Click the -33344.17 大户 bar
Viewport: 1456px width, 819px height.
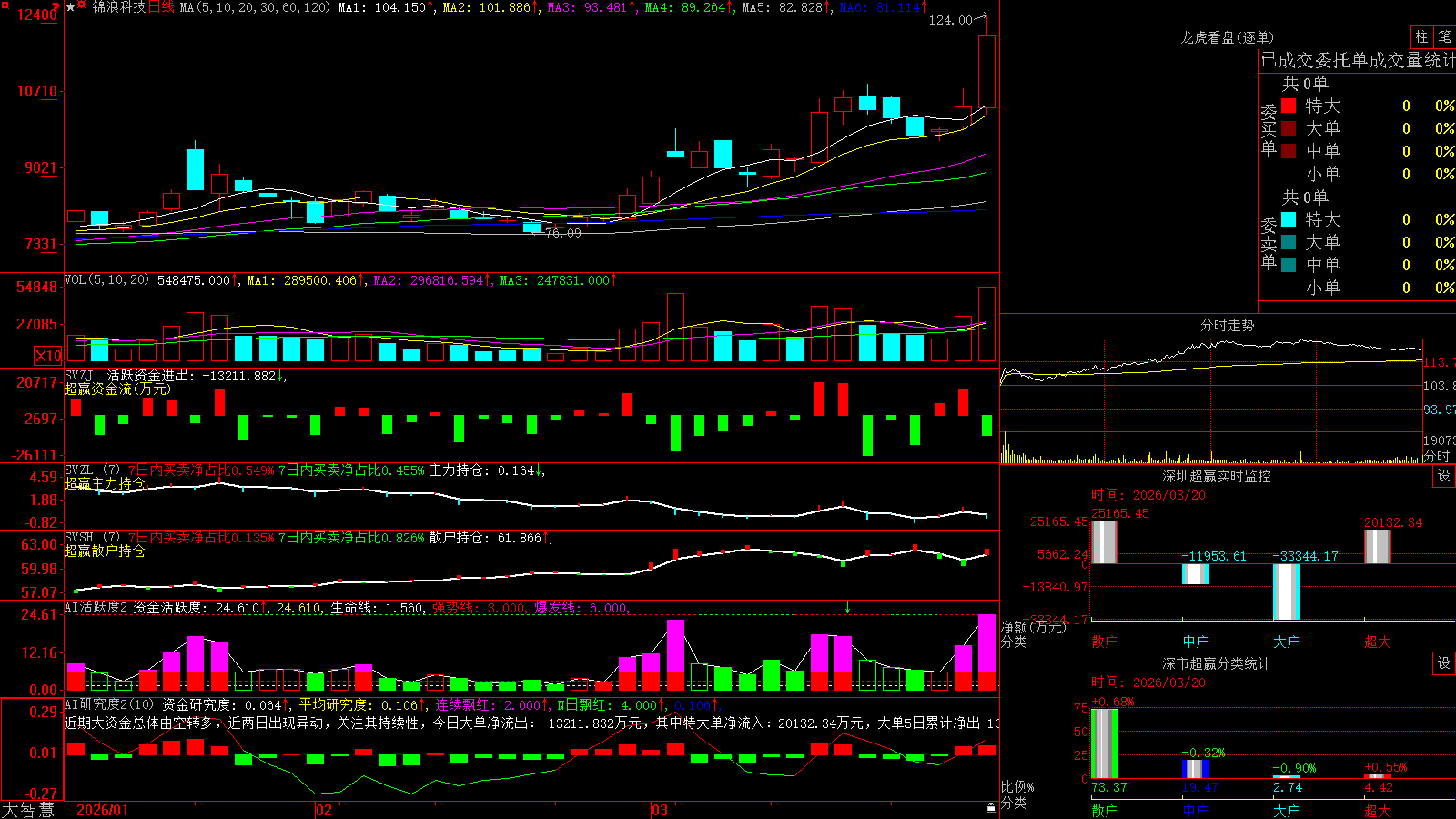point(1287,591)
